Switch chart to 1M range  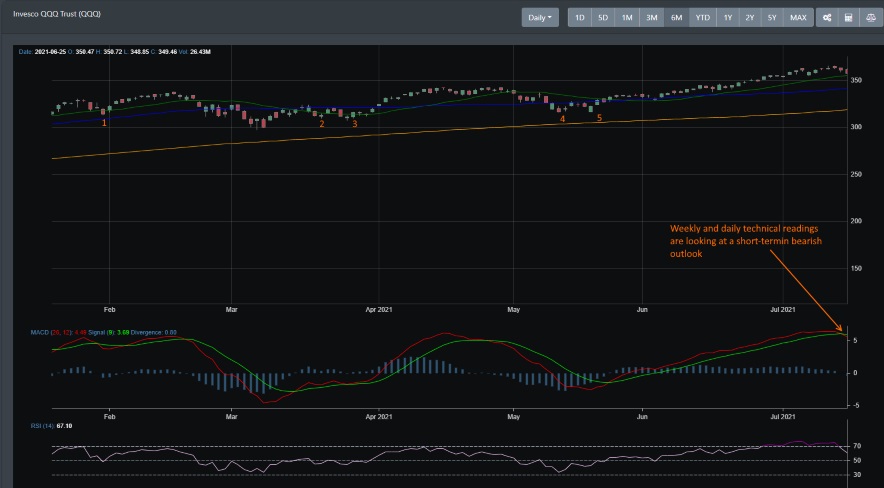(x=627, y=17)
